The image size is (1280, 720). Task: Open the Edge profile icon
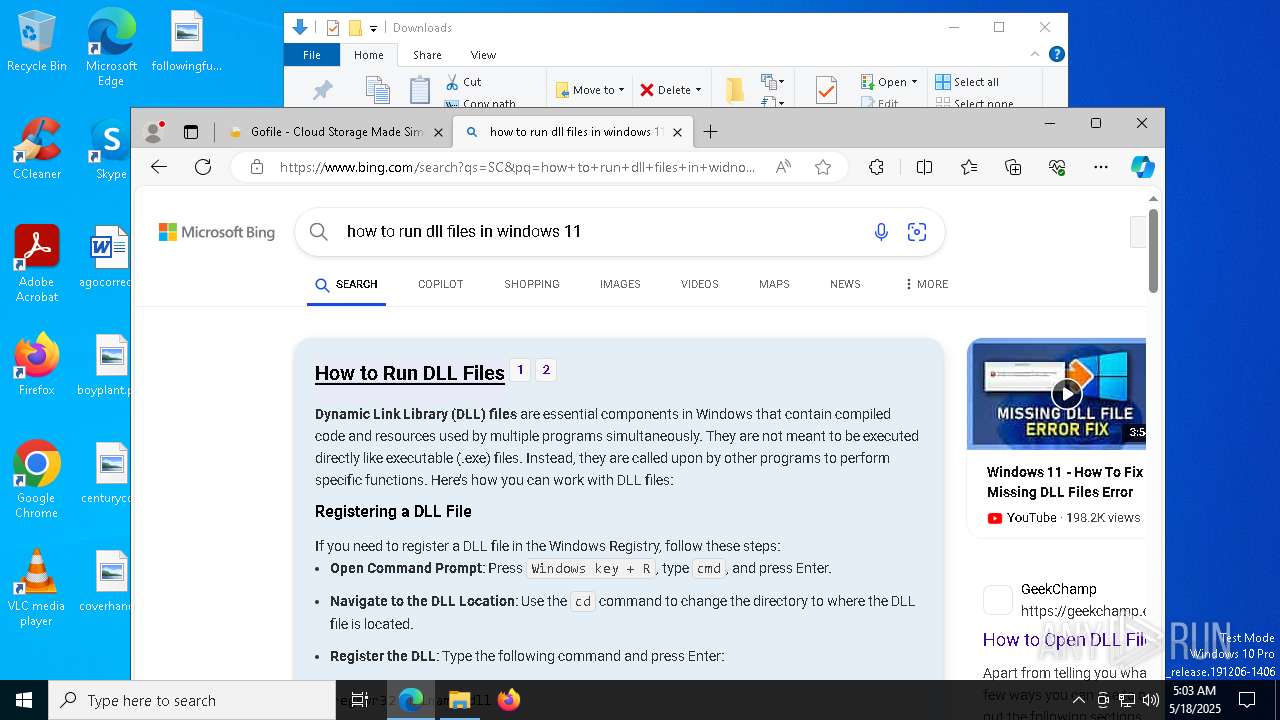click(x=154, y=131)
